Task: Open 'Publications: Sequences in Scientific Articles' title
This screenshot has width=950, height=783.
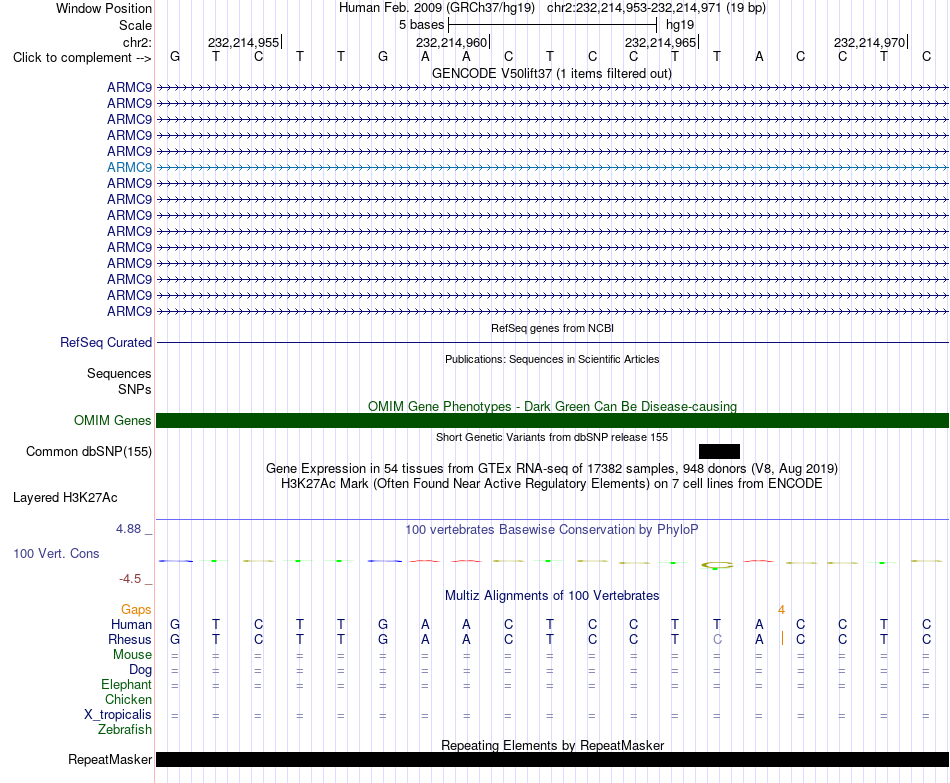Action: [x=552, y=359]
